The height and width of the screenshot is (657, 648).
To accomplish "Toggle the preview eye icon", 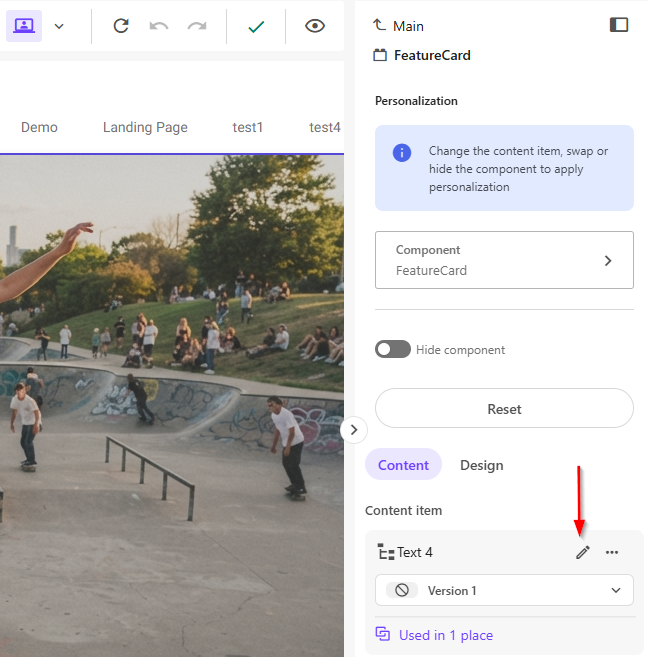I will pos(315,26).
